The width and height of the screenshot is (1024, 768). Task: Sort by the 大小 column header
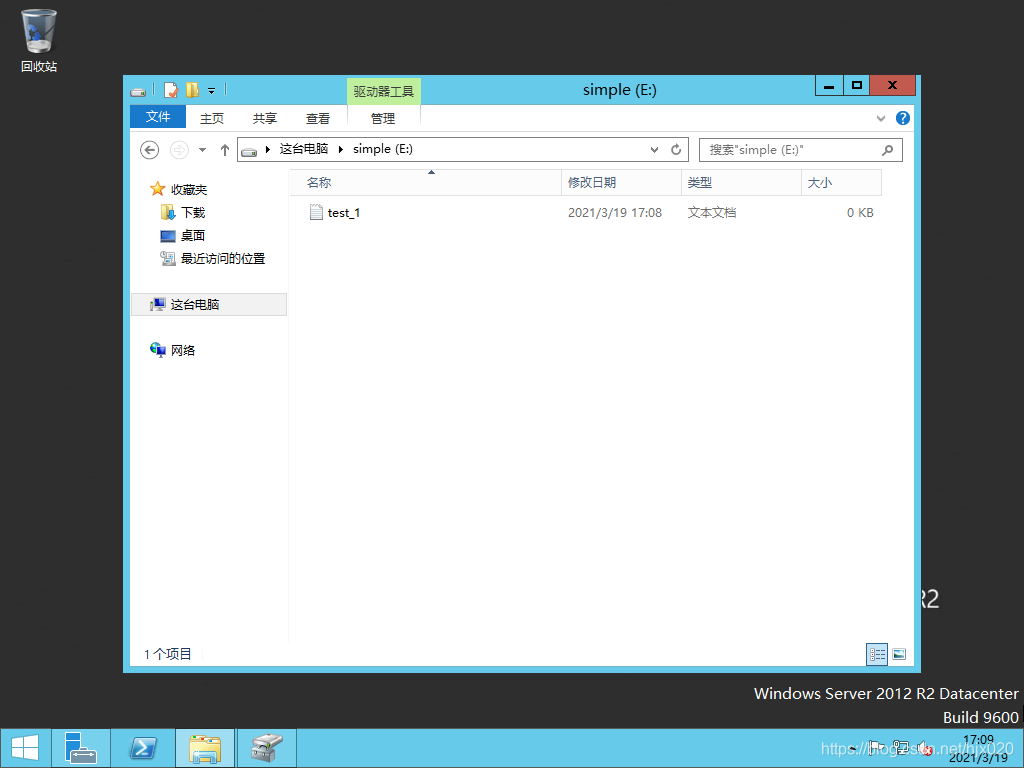(841, 183)
